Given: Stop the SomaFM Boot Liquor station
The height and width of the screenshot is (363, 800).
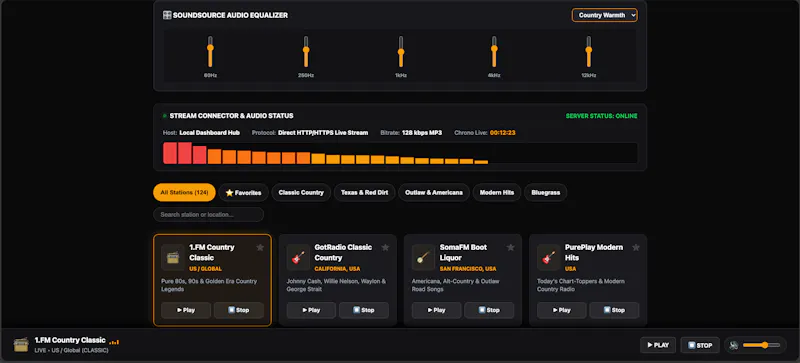Looking at the screenshot, I should 489,310.
